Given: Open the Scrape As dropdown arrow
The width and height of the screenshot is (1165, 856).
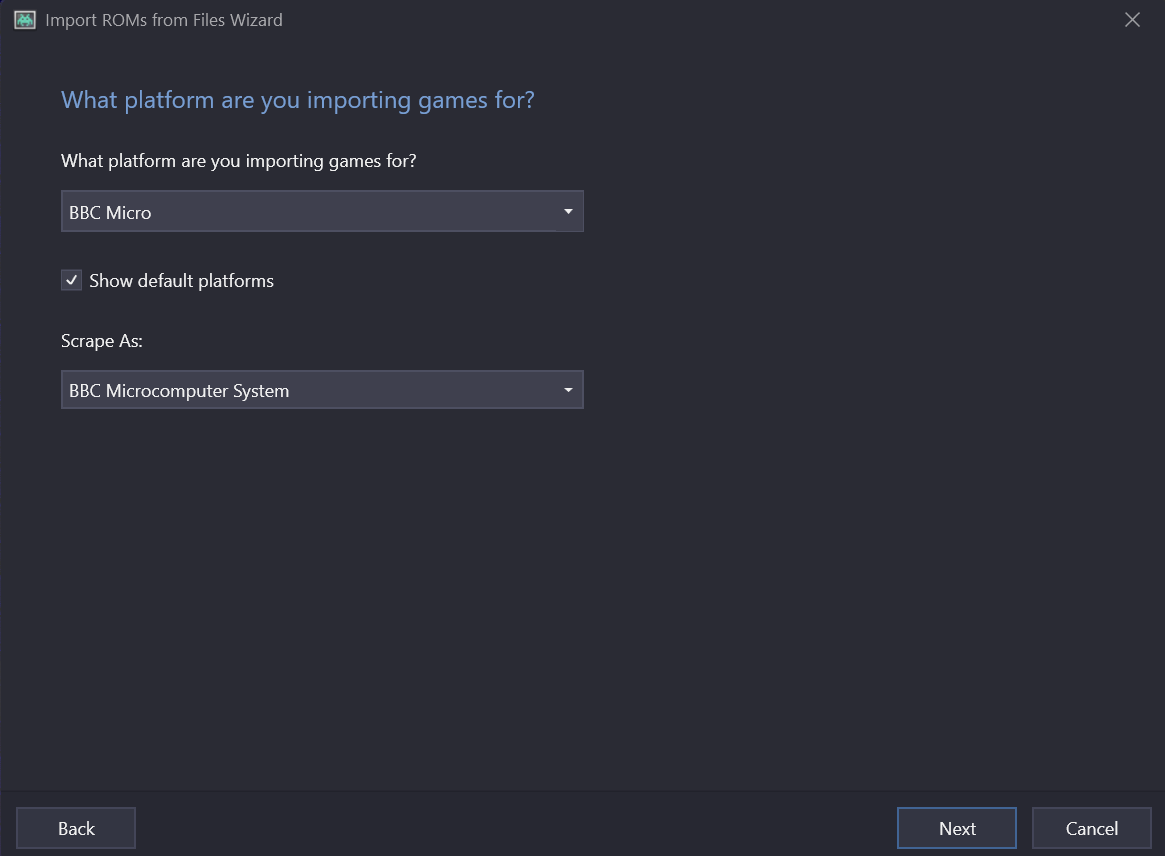Looking at the screenshot, I should point(568,390).
